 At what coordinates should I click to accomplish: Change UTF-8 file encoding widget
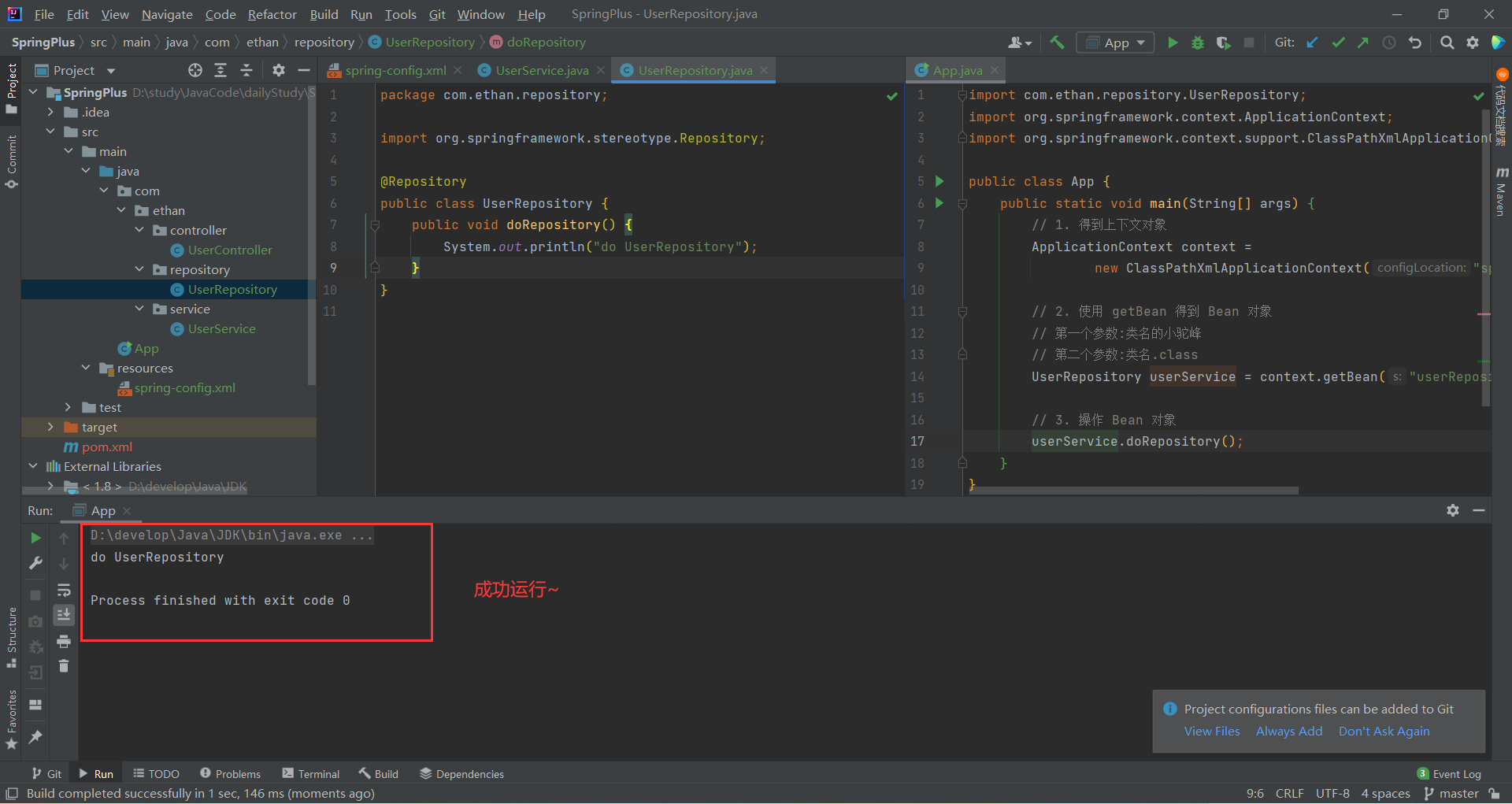1332,794
